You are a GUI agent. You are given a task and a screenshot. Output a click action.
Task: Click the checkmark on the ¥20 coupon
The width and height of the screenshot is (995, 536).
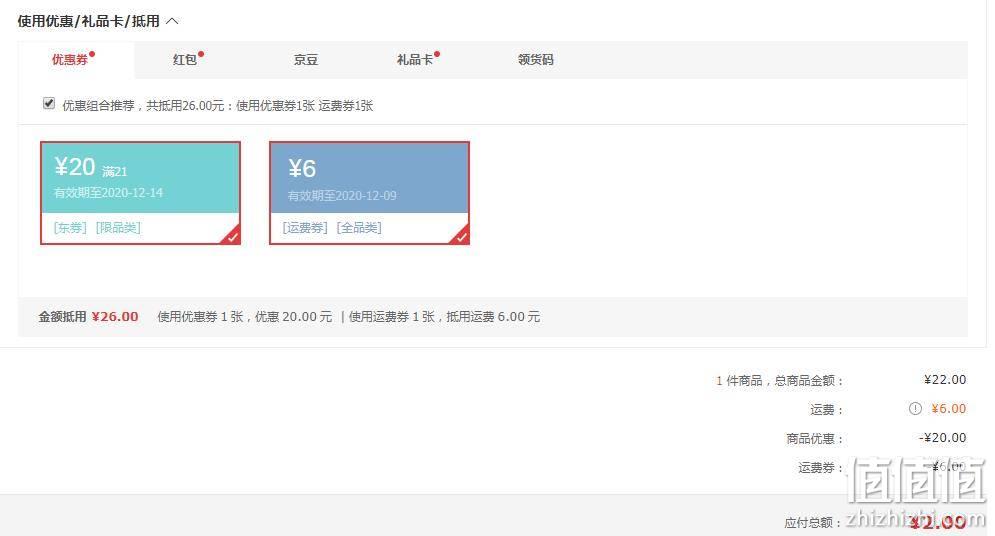pos(232,236)
